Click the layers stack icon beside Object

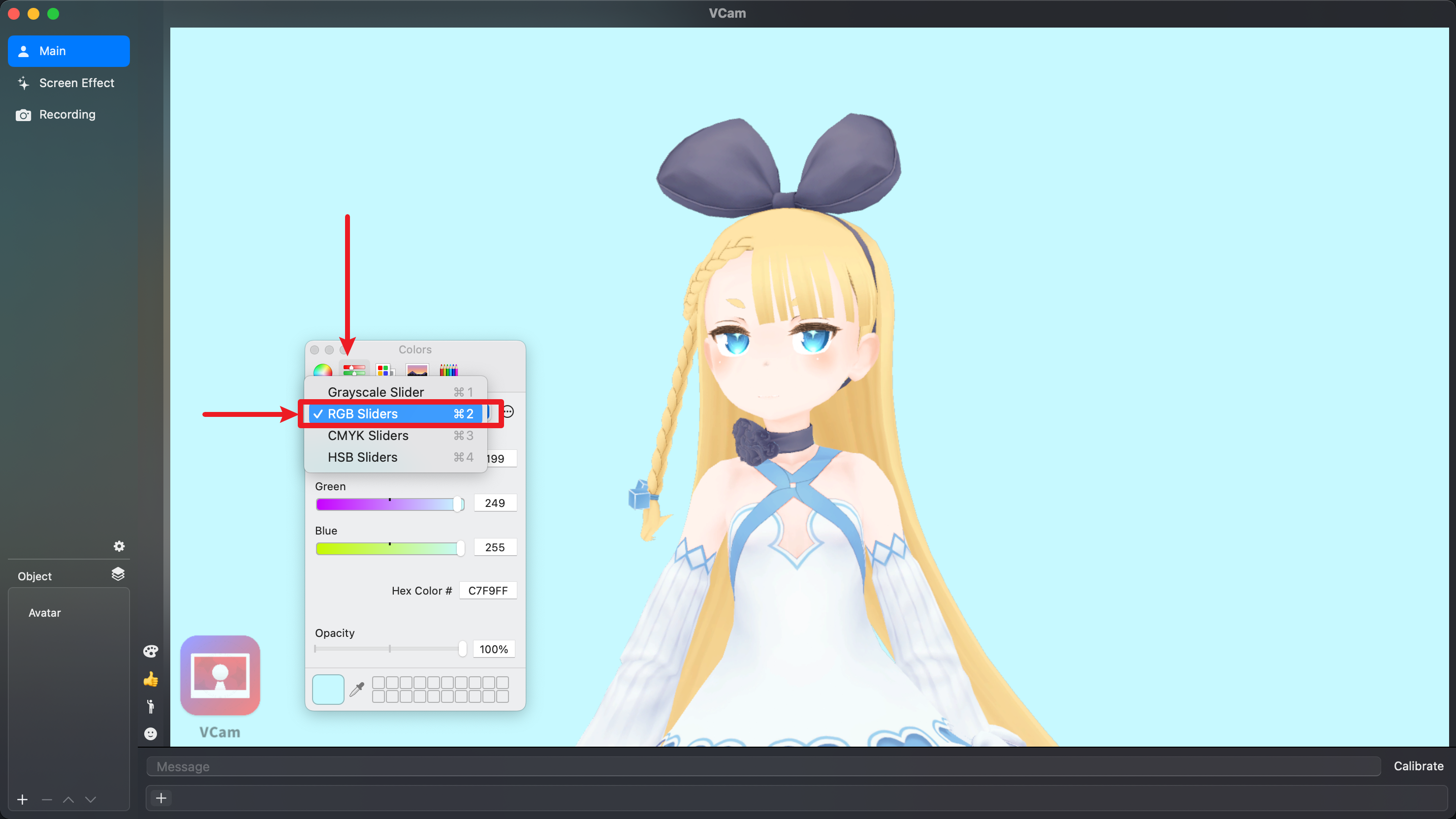coord(118,574)
